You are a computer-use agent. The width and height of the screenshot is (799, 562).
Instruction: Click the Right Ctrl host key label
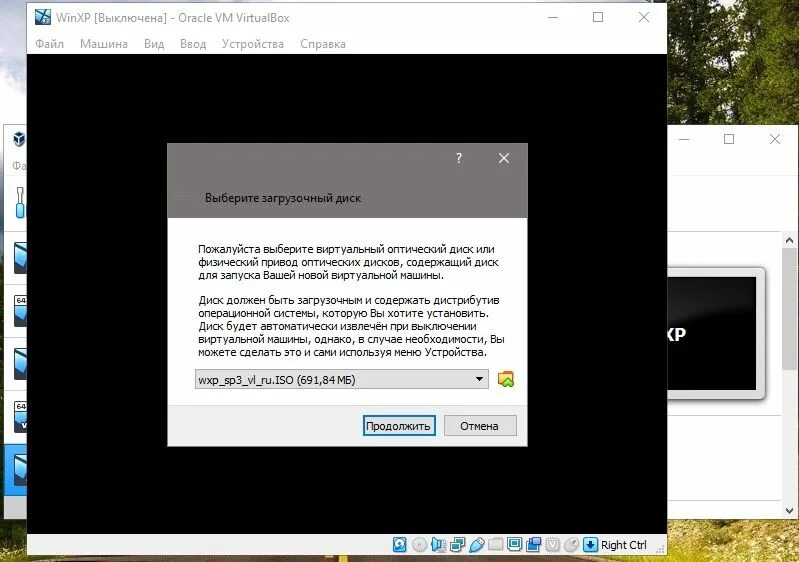click(624, 545)
